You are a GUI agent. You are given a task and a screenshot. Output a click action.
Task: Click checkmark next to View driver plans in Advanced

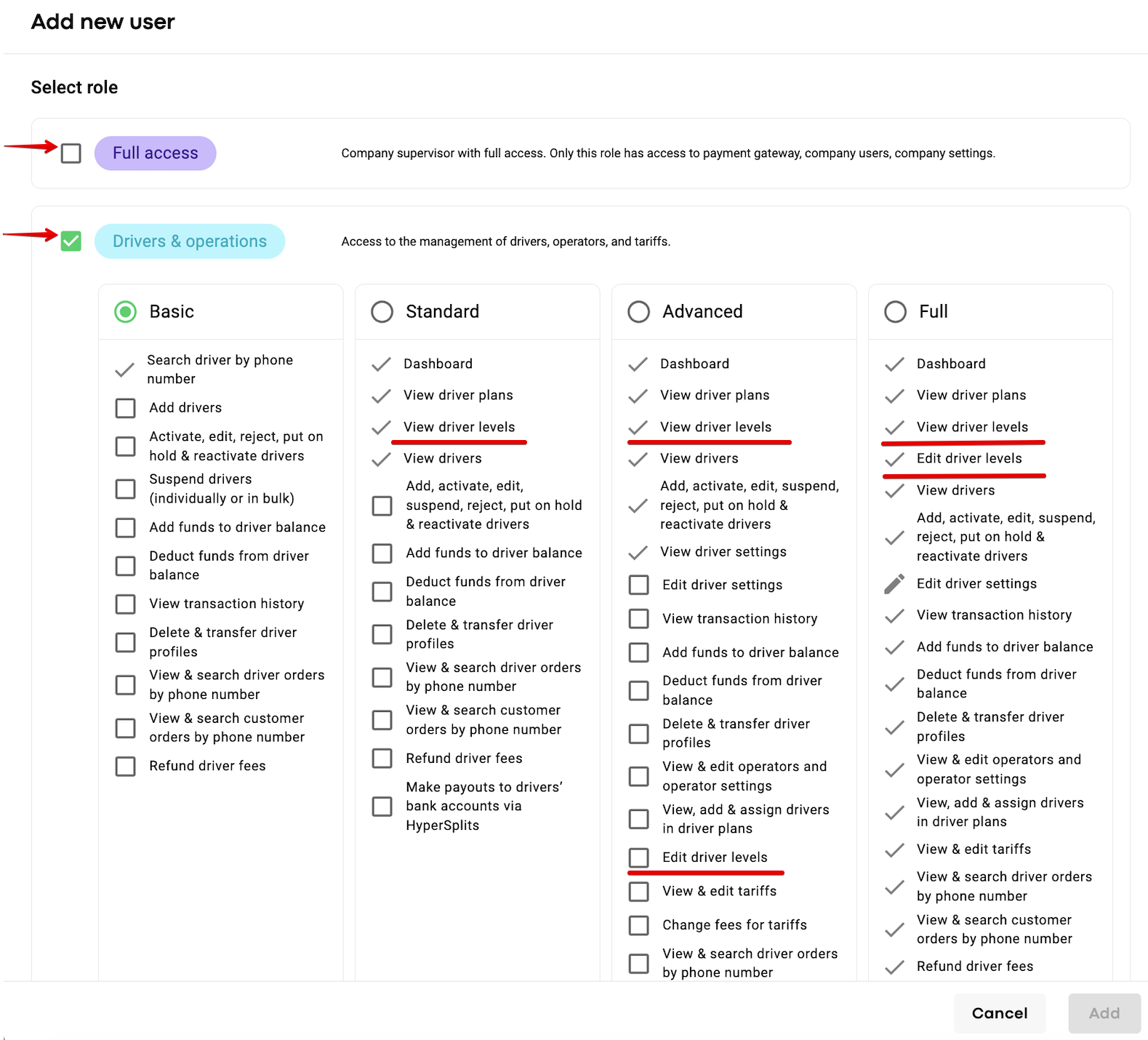tap(638, 396)
